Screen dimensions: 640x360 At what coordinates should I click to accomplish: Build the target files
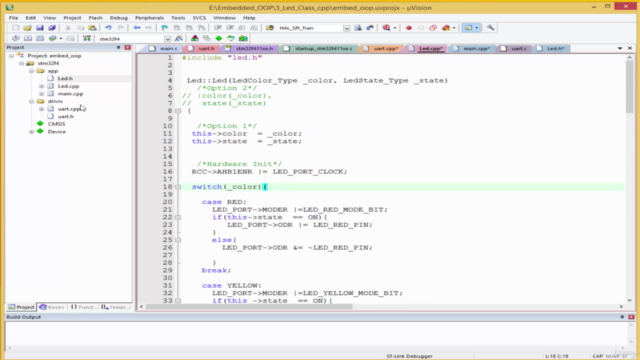28,38
